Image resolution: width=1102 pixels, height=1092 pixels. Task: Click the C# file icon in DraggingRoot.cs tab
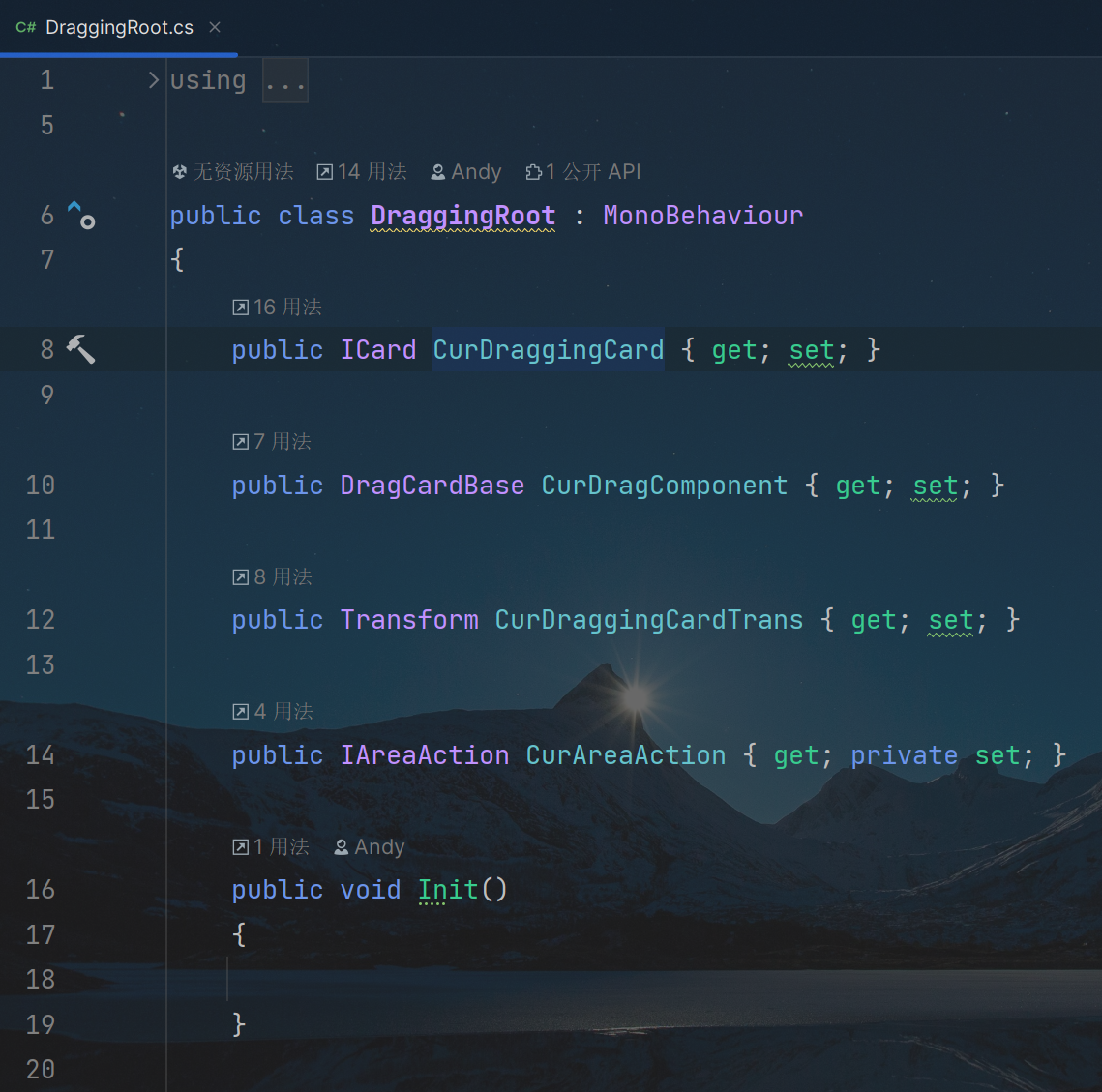pyautogui.click(x=26, y=27)
